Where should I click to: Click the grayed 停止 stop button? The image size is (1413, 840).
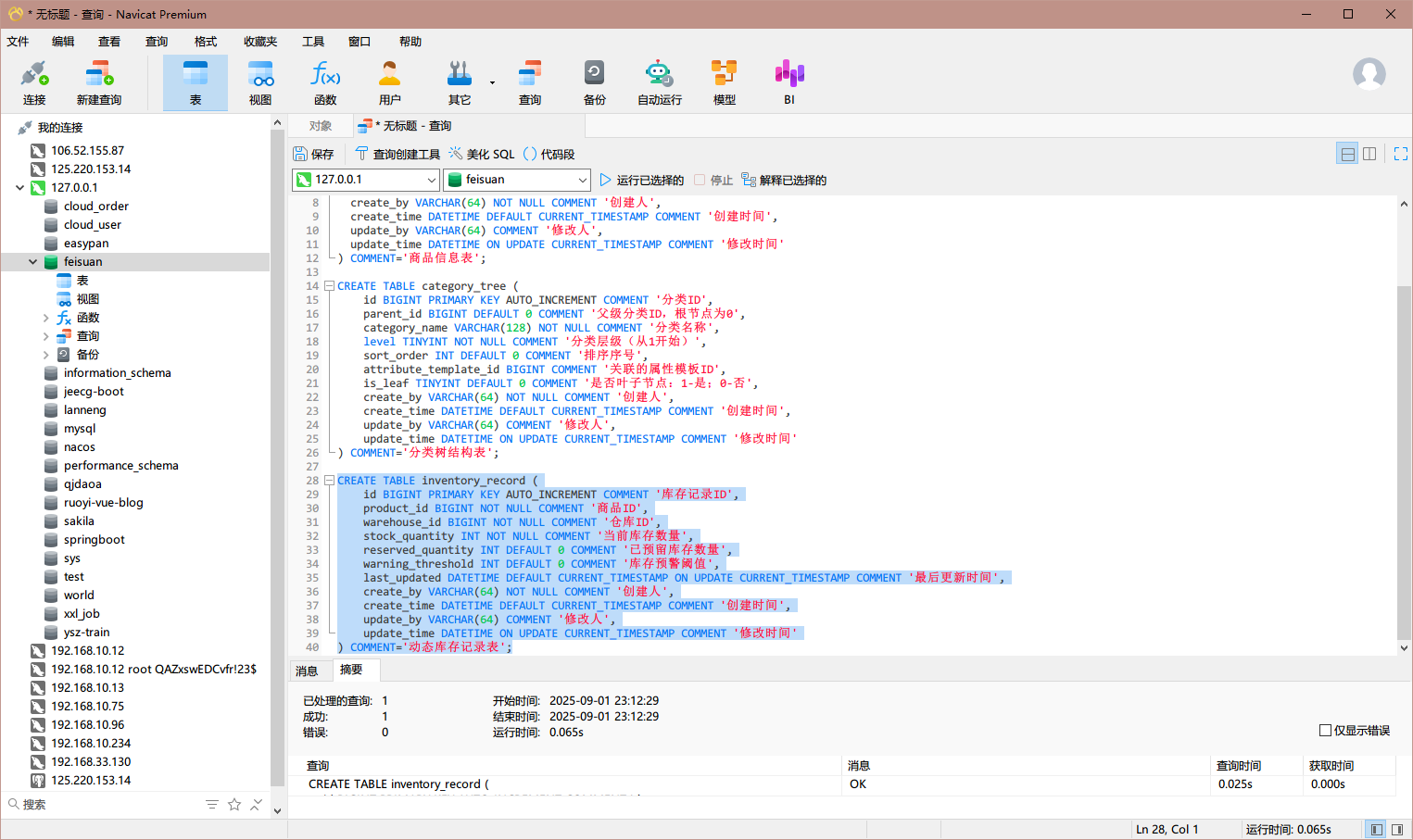pyautogui.click(x=713, y=180)
